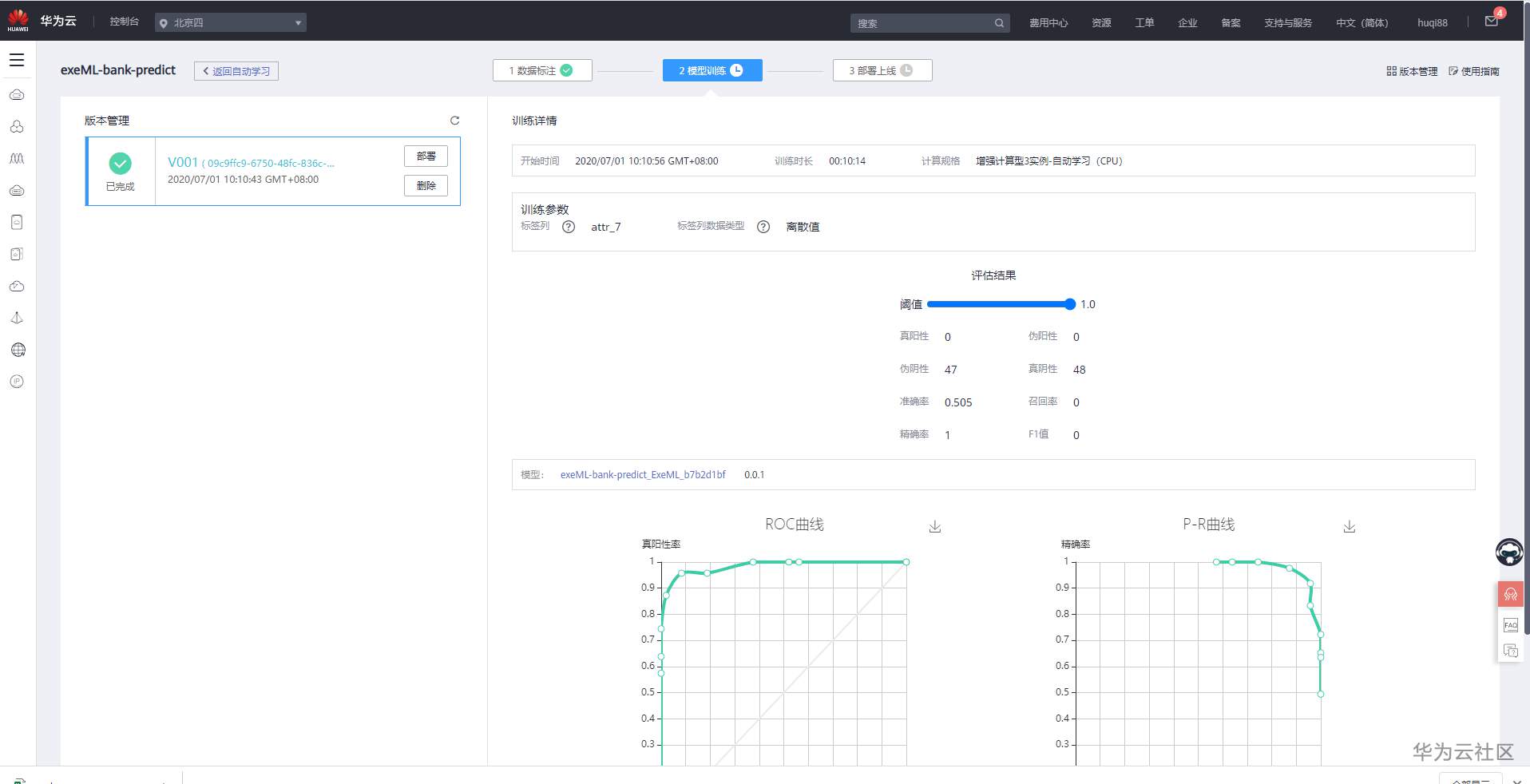Viewport: 1530px width, 784px height.
Task: Click model version 0.0.1
Action: [755, 474]
